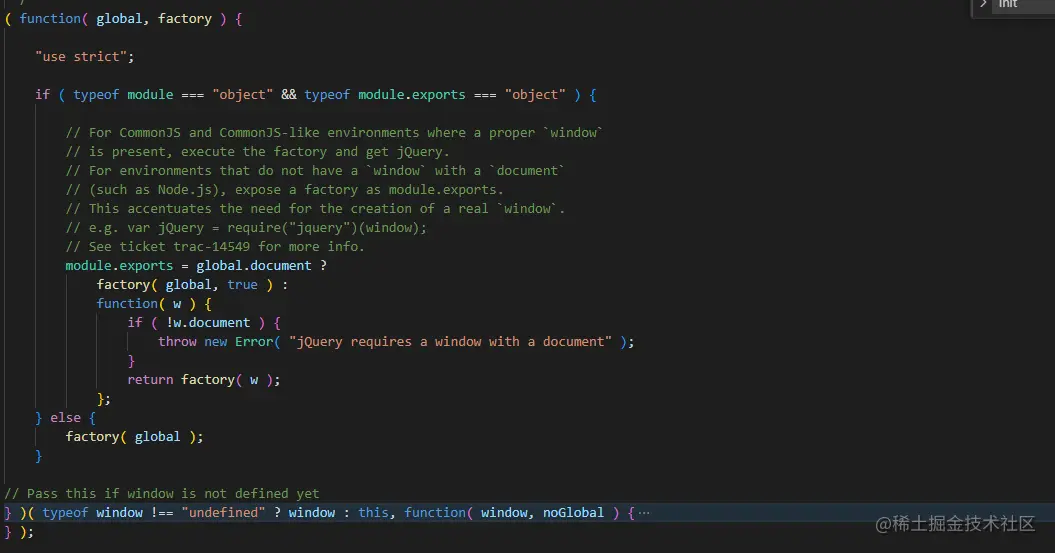Click comment 'is present, execute the factory and get jQuery.'

pos(258,151)
